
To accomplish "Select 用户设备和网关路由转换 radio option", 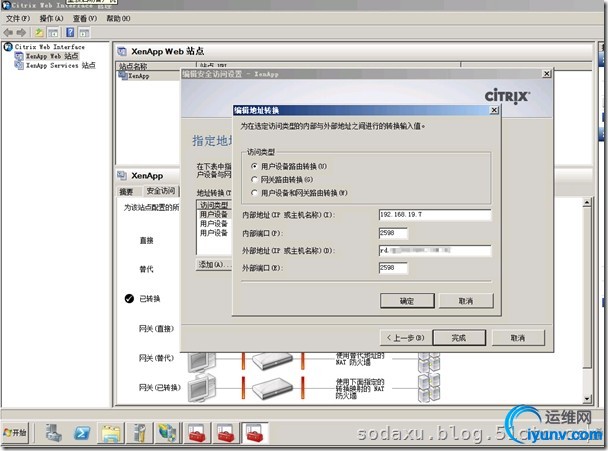I will click(x=254, y=193).
